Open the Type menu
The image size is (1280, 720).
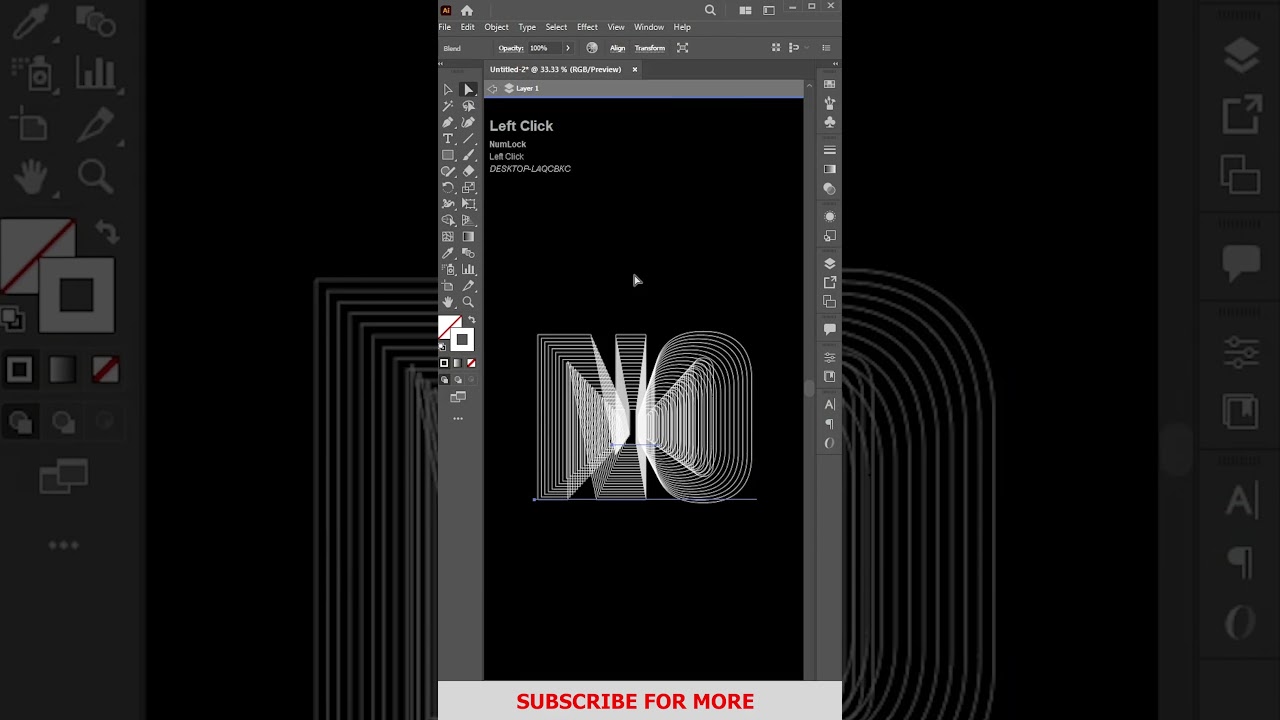(527, 27)
